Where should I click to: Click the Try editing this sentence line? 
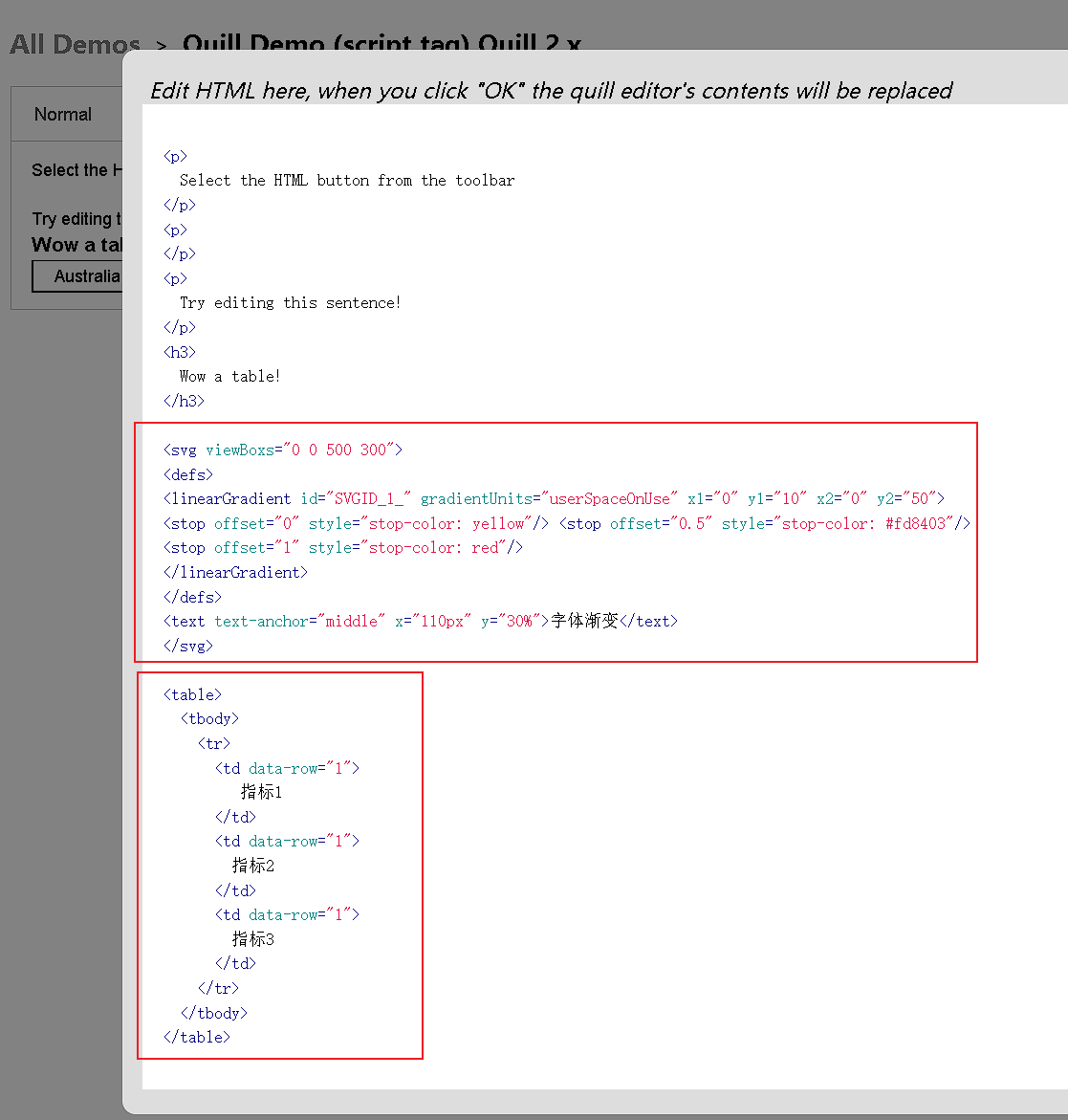(290, 301)
